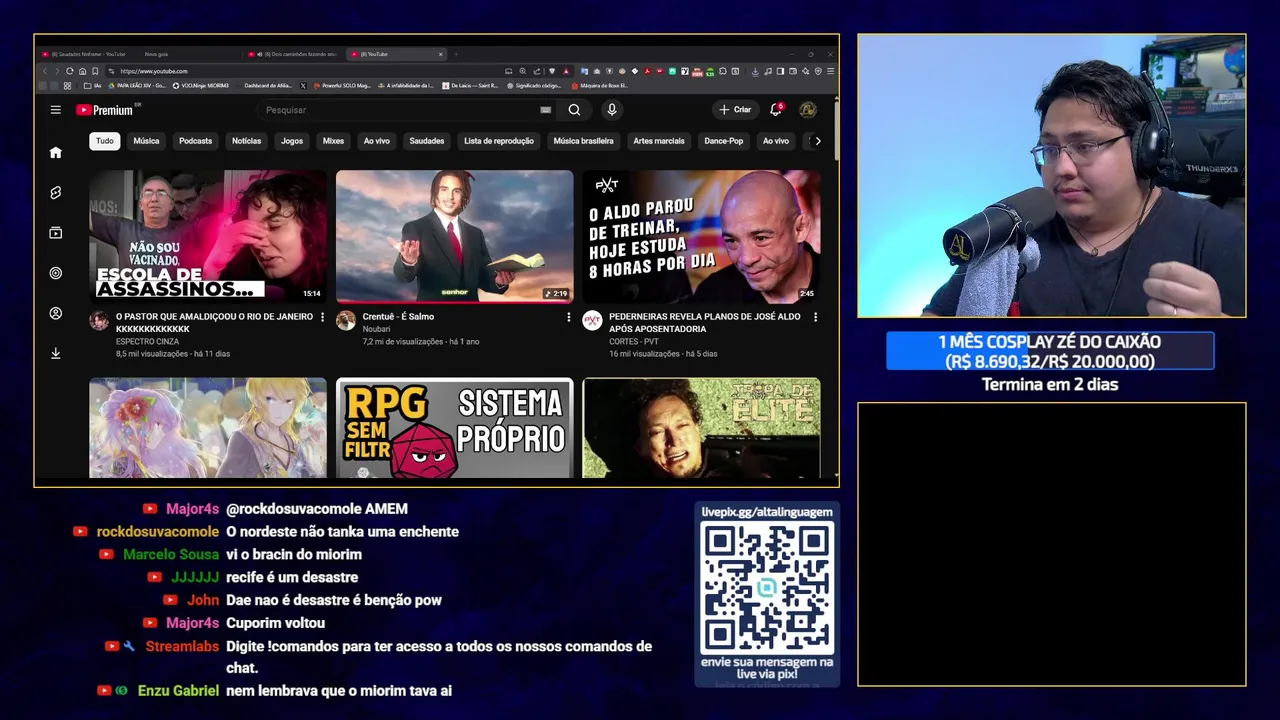The width and height of the screenshot is (1280, 720).
Task: Open the notifications bell
Action: tap(775, 110)
